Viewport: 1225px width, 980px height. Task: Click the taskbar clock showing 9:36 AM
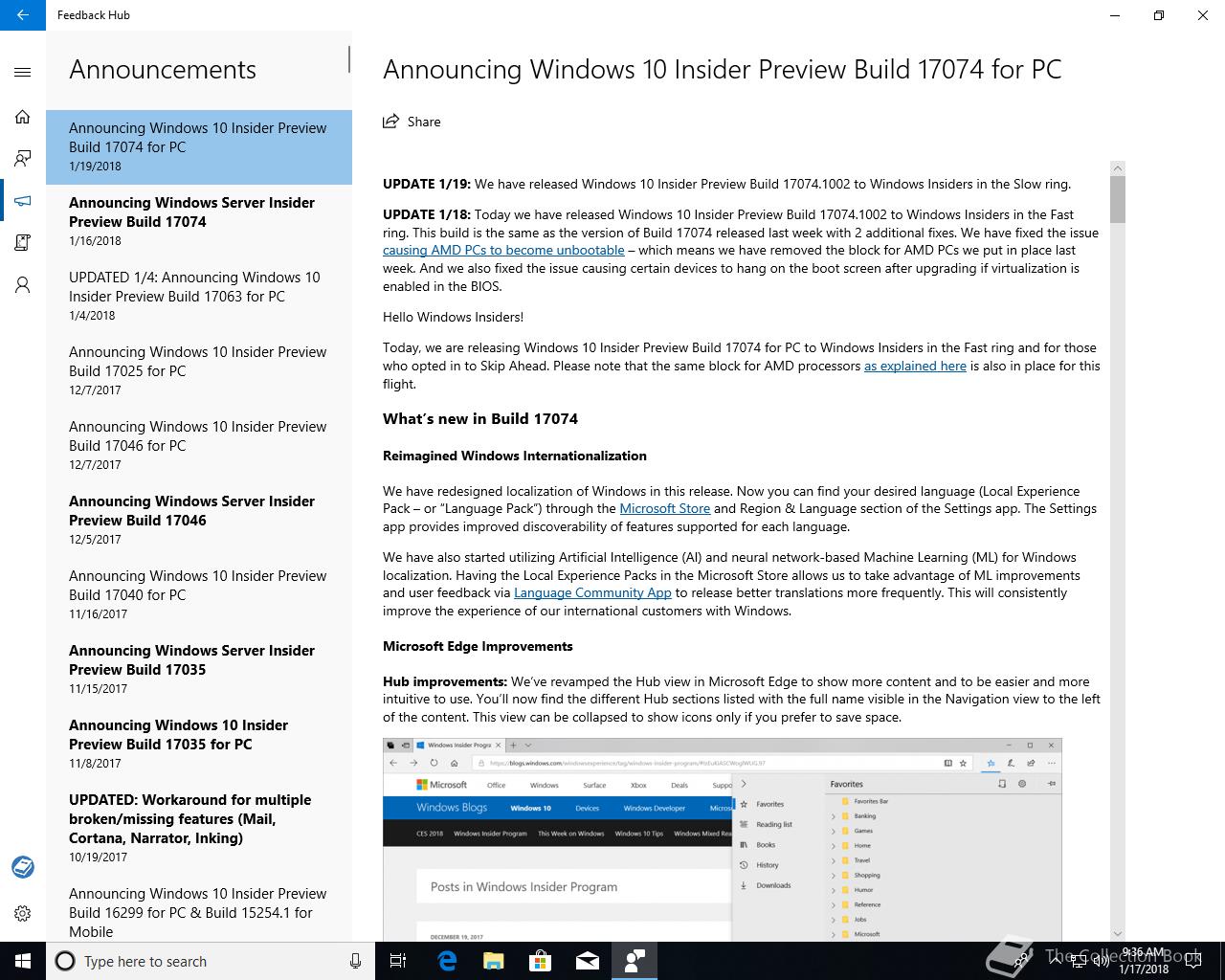click(x=1144, y=961)
